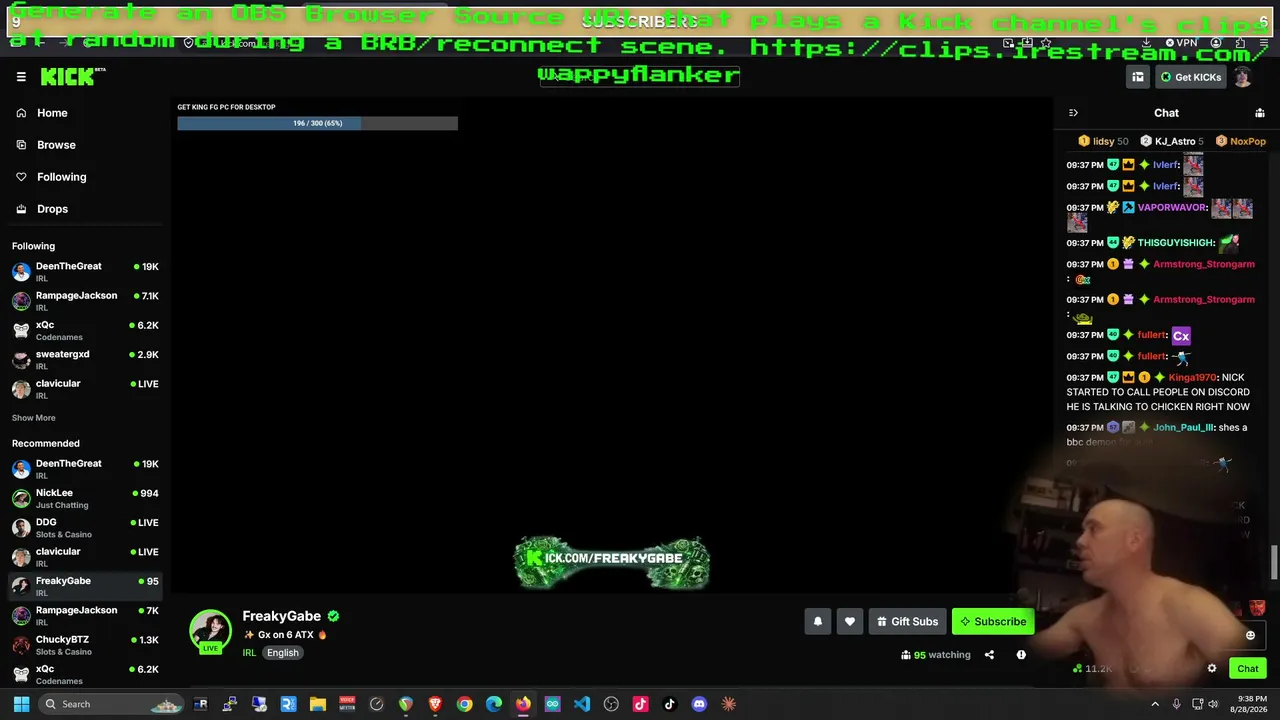Click the Get KICKs button
Image resolution: width=1280 pixels, height=720 pixels.
coord(1190,77)
